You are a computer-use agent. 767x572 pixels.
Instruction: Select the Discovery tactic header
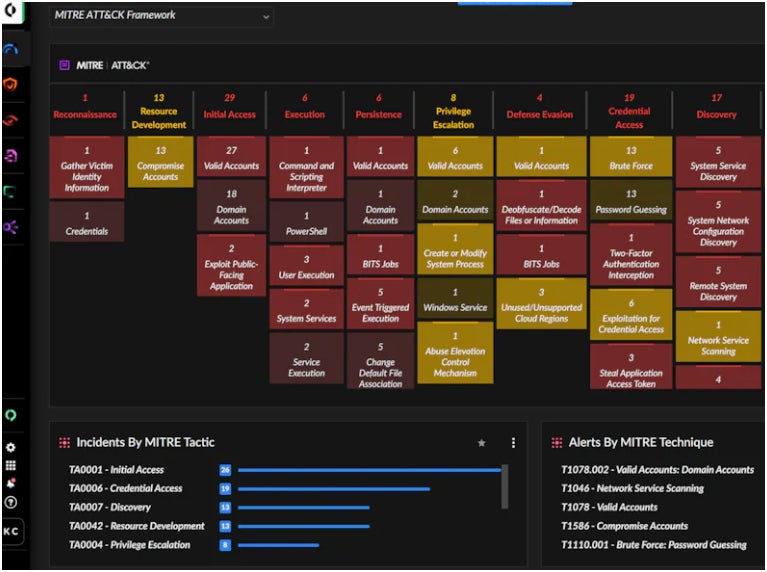(x=717, y=107)
